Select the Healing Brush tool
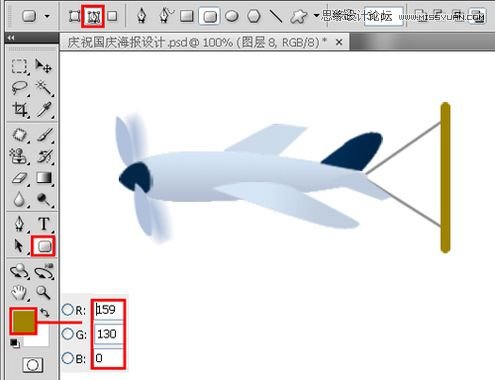The image size is (495, 380). click(x=20, y=135)
